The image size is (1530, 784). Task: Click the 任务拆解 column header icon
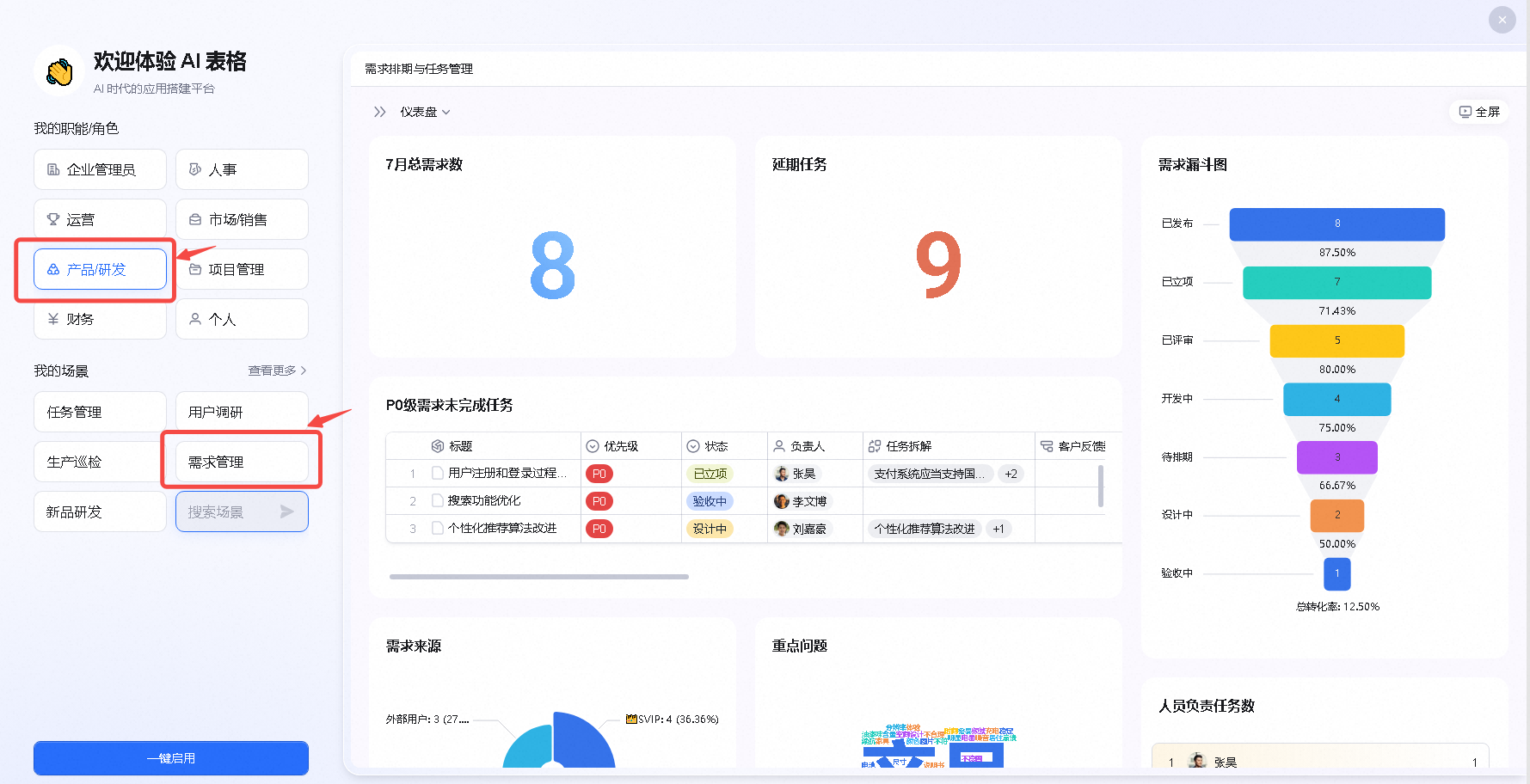point(875,446)
